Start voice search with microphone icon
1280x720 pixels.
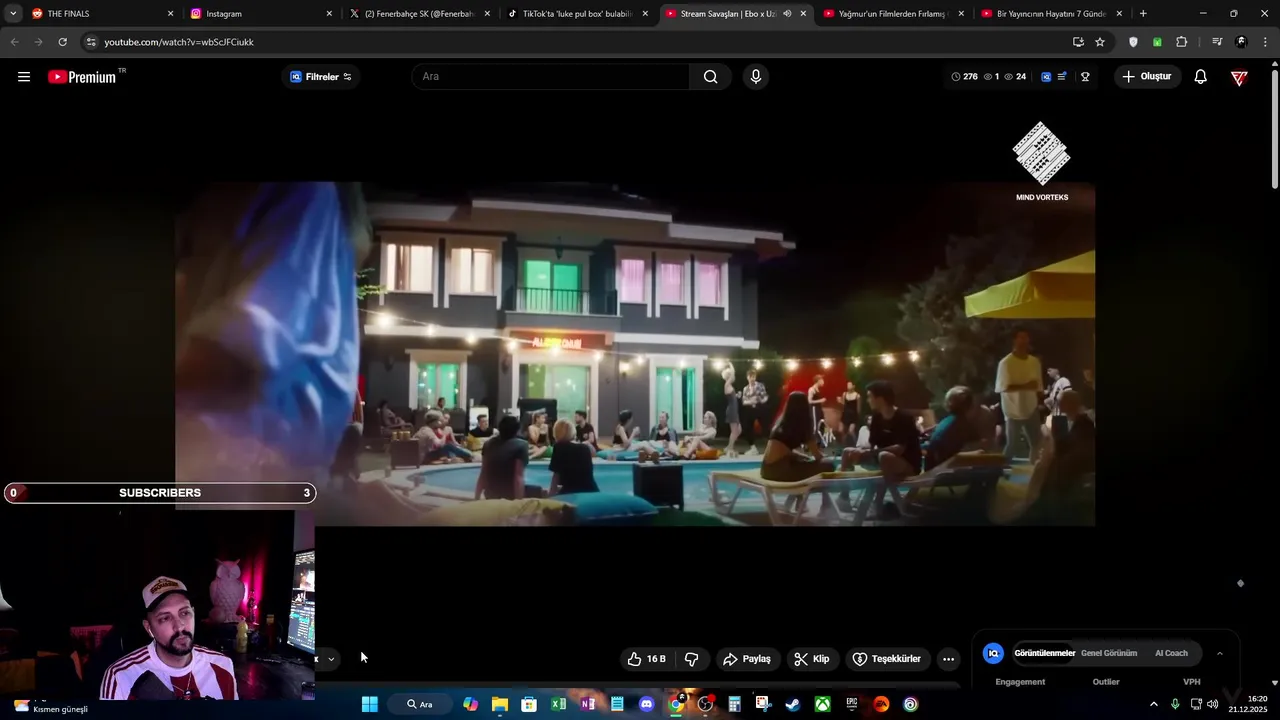click(756, 77)
